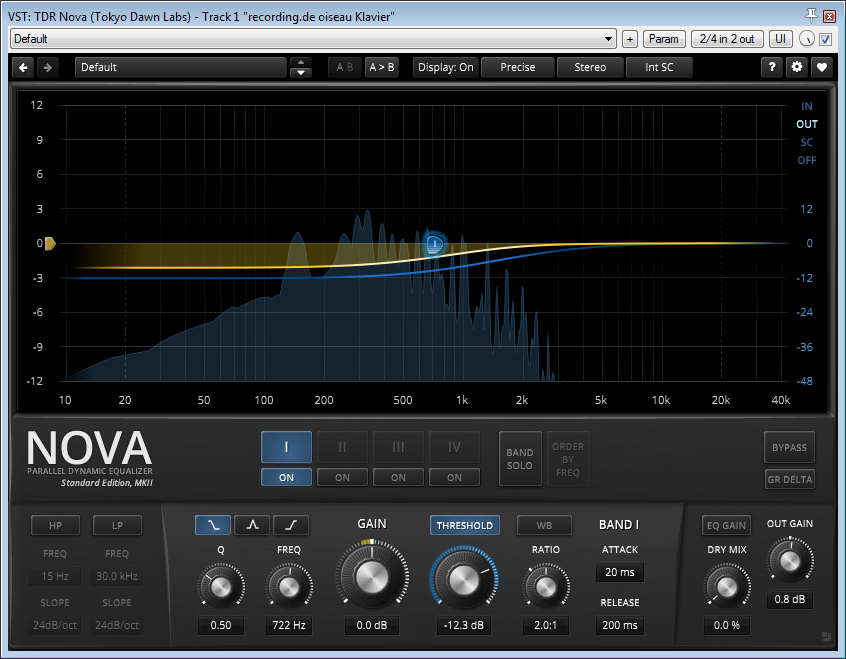The width and height of the screenshot is (846, 659).
Task: Select the bell filter shape icon
Action: pos(252,524)
